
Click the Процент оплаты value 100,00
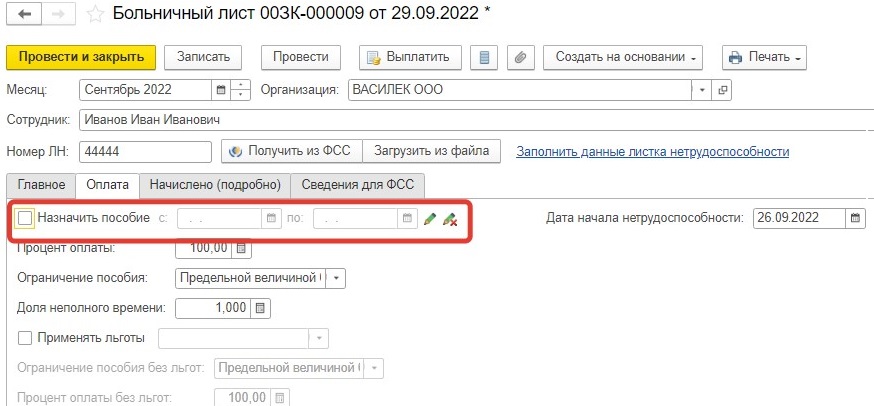point(203,248)
